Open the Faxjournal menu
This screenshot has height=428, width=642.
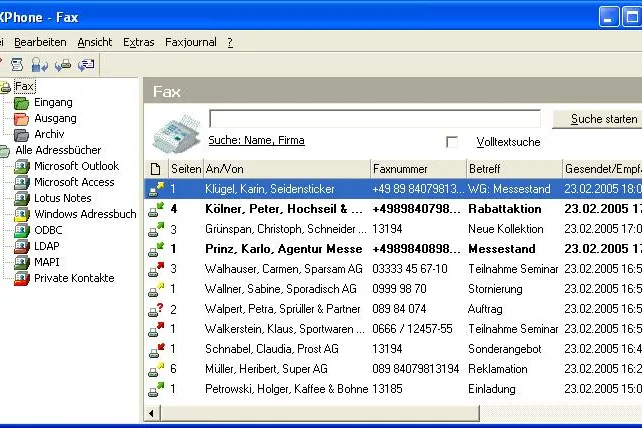tap(191, 42)
